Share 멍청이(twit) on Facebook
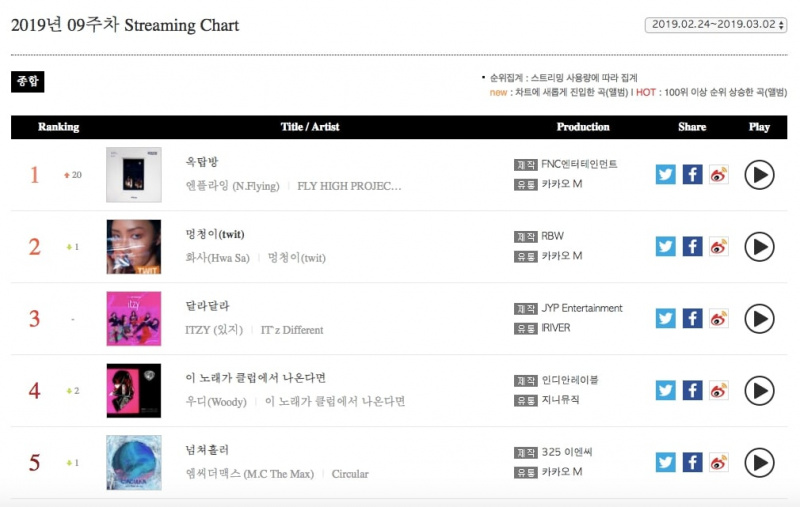Image resolution: width=800 pixels, height=507 pixels. tap(692, 246)
